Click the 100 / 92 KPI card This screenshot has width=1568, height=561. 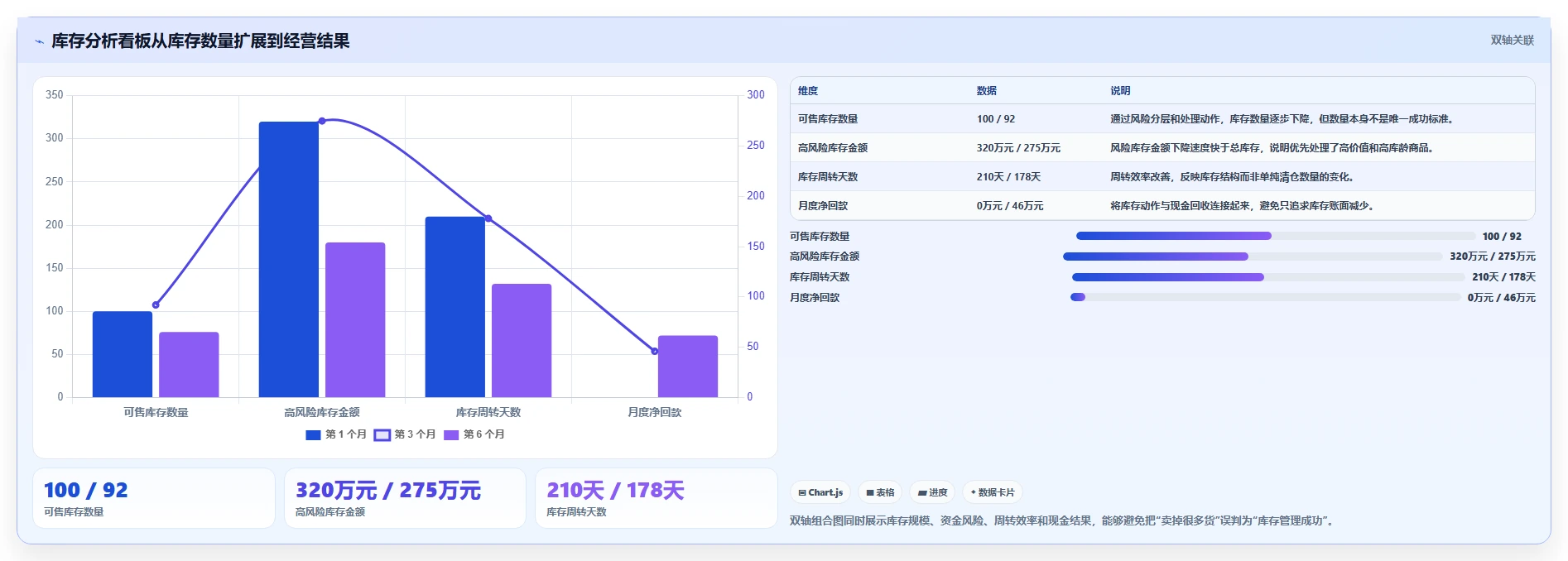point(154,498)
